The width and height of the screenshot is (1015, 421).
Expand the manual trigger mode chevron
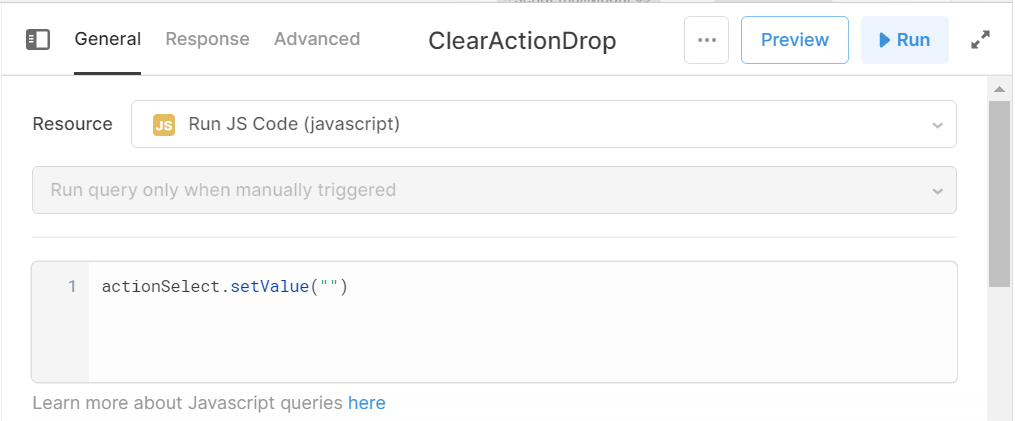point(937,191)
